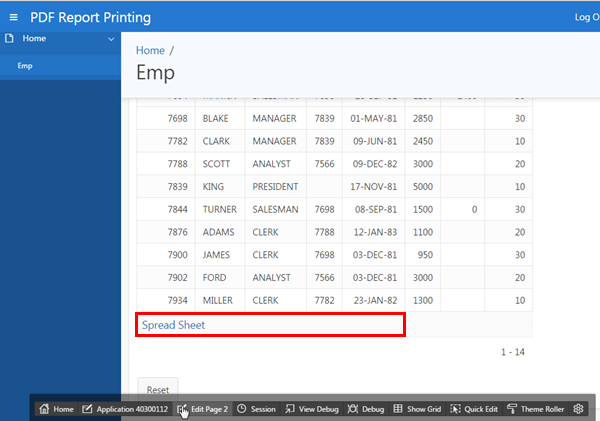Image resolution: width=600 pixels, height=421 pixels.
Task: Open the Emp sidebar entry
Action: (x=60, y=66)
